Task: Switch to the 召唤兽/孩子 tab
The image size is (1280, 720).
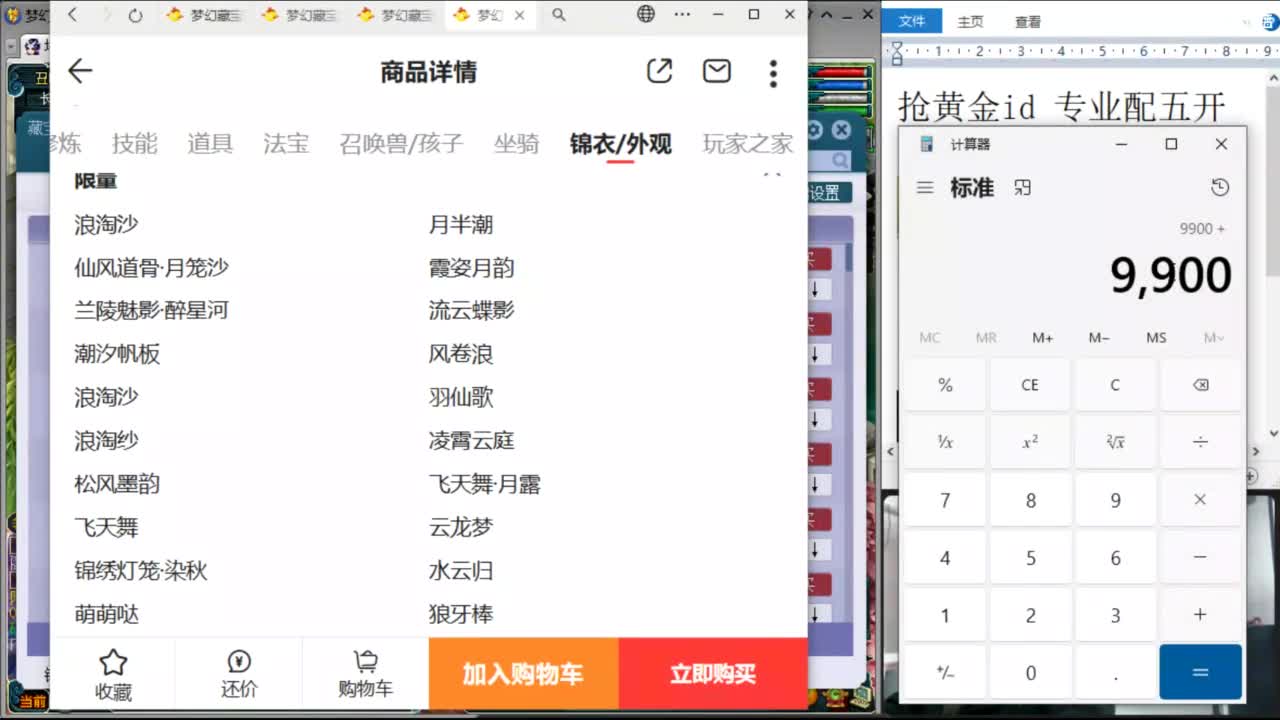Action: click(401, 144)
